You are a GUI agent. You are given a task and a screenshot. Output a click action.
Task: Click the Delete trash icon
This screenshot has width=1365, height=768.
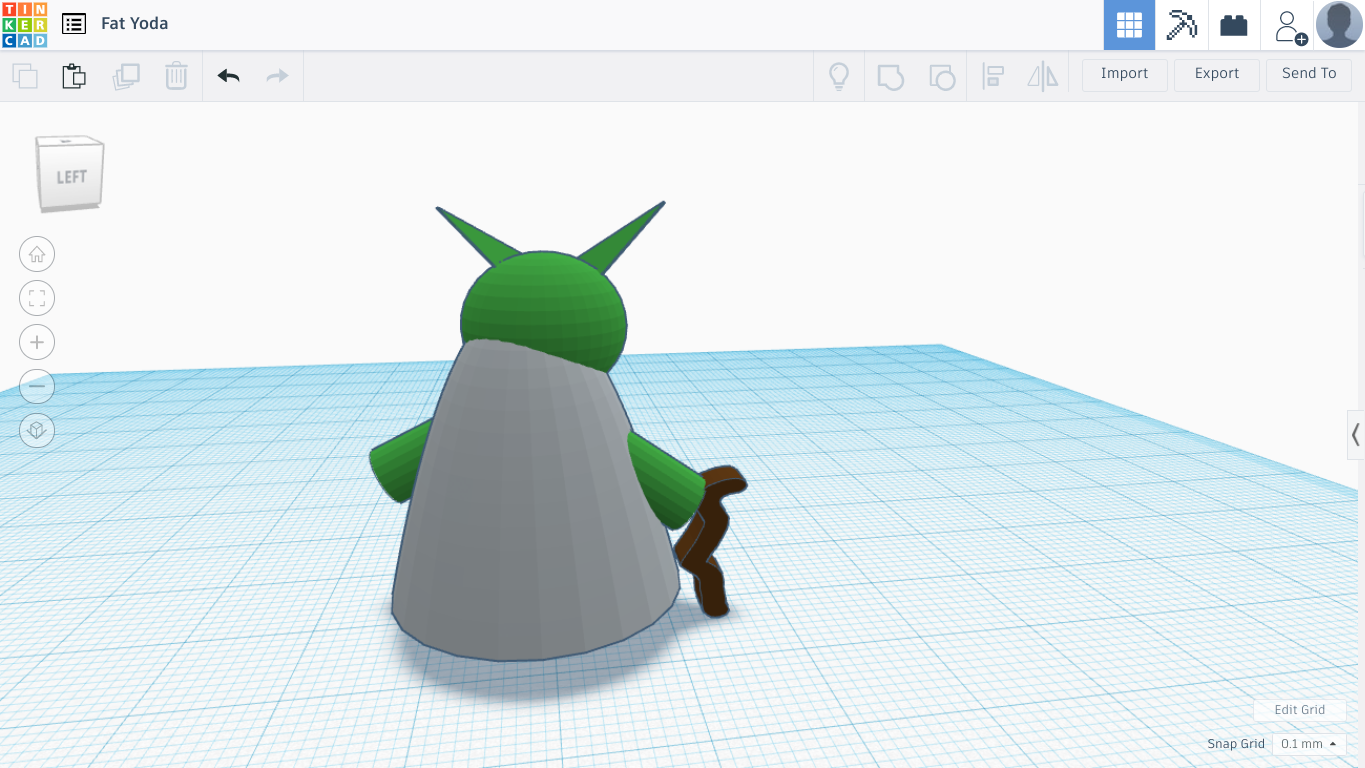tap(176, 76)
